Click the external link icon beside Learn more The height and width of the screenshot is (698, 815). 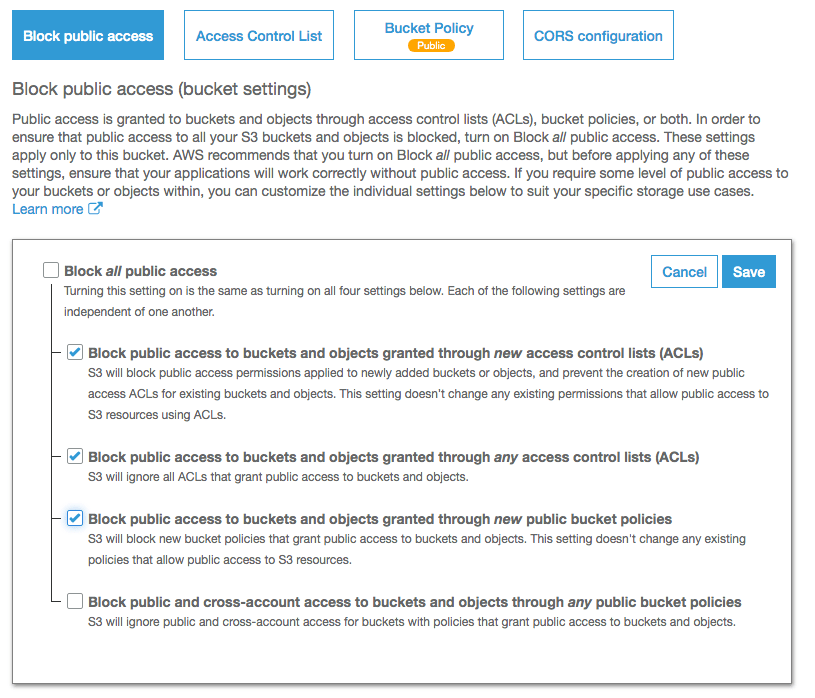coord(95,208)
